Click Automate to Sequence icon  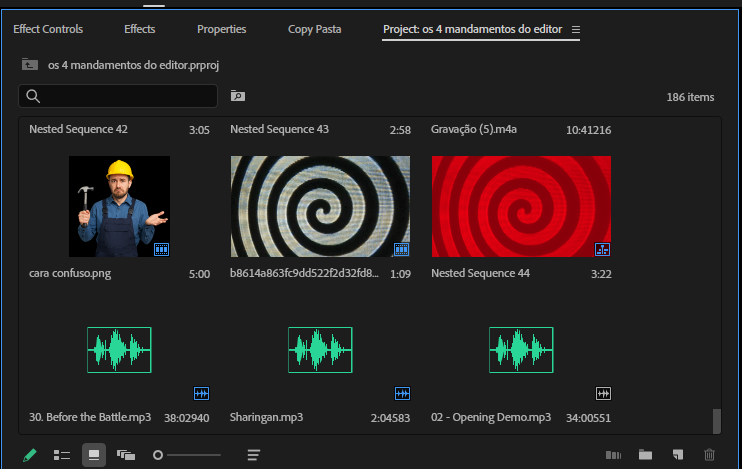tap(613, 455)
